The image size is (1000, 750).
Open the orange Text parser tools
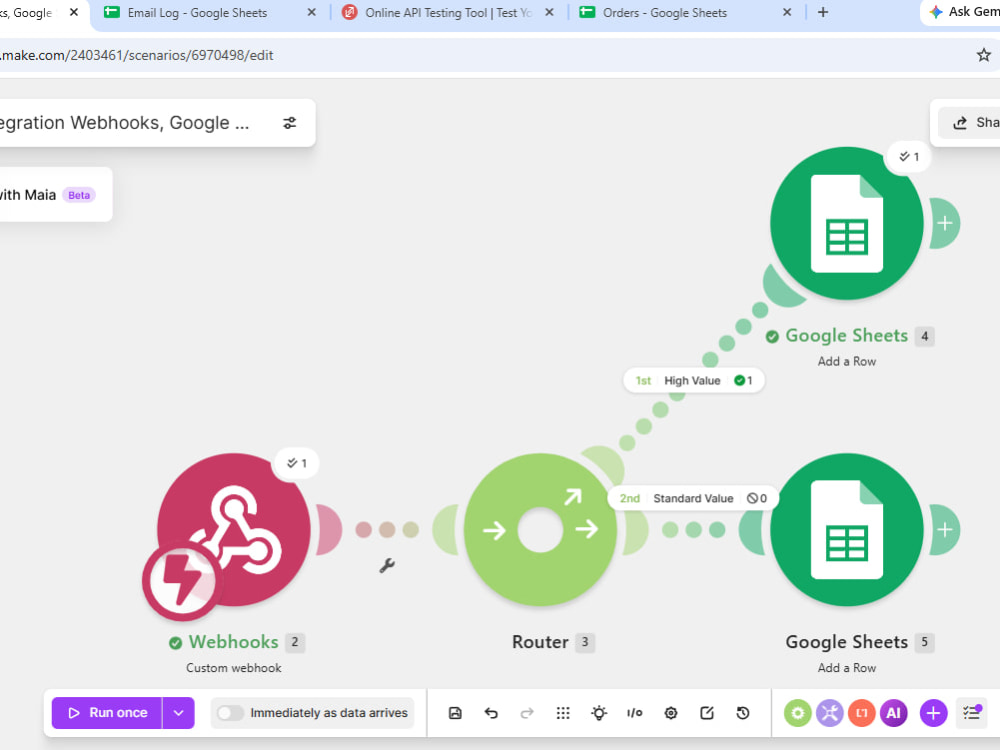[x=862, y=713]
